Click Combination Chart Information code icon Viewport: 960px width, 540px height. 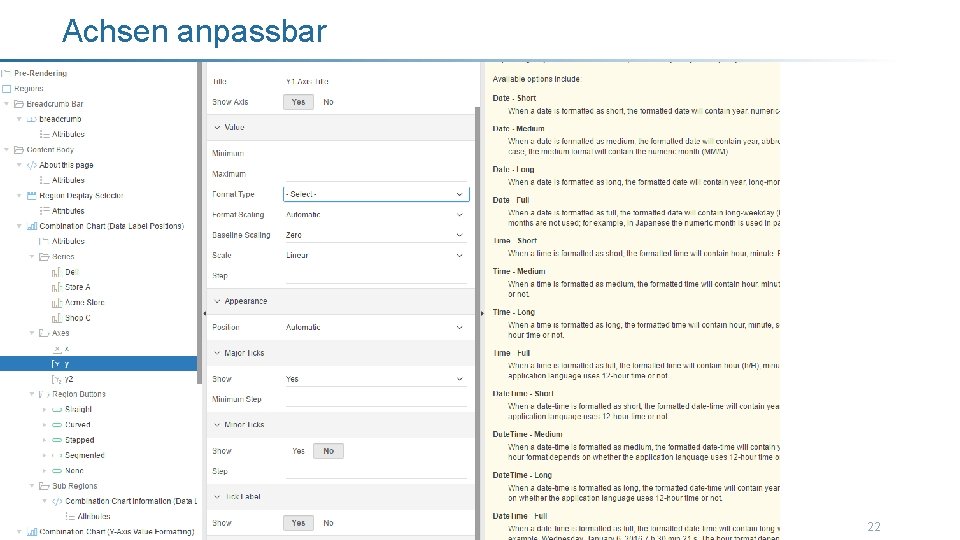[57, 501]
